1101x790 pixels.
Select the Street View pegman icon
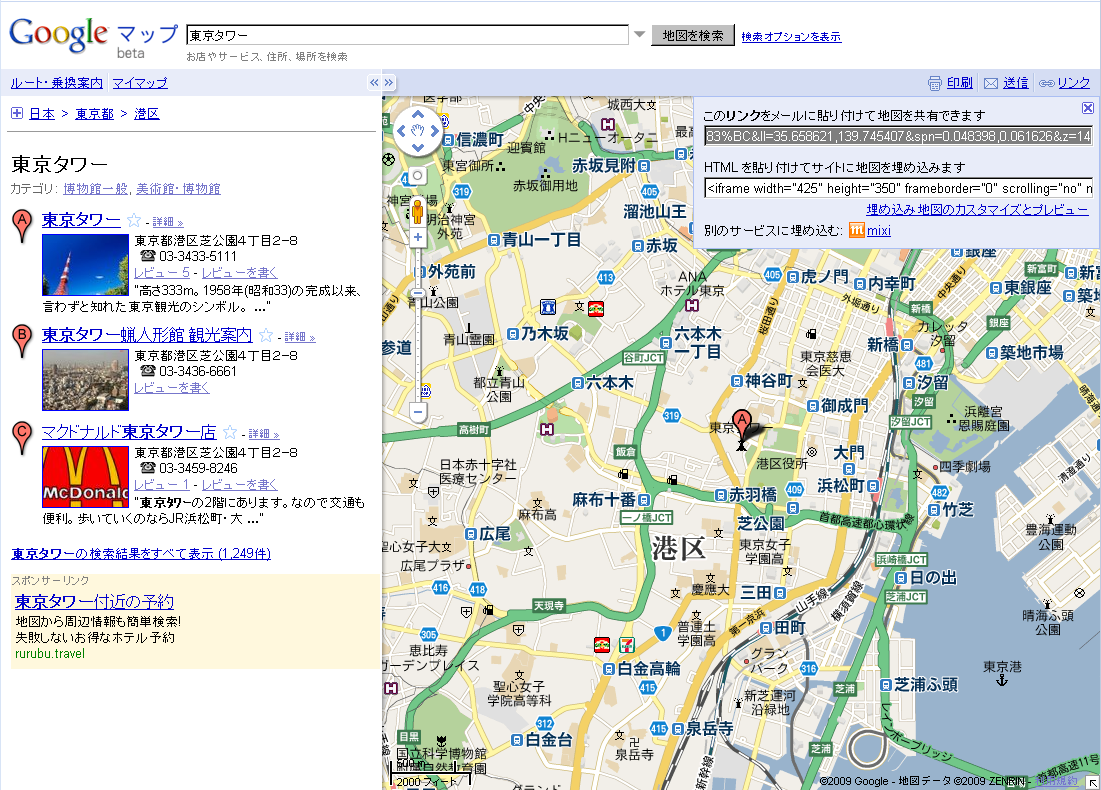tap(417, 210)
